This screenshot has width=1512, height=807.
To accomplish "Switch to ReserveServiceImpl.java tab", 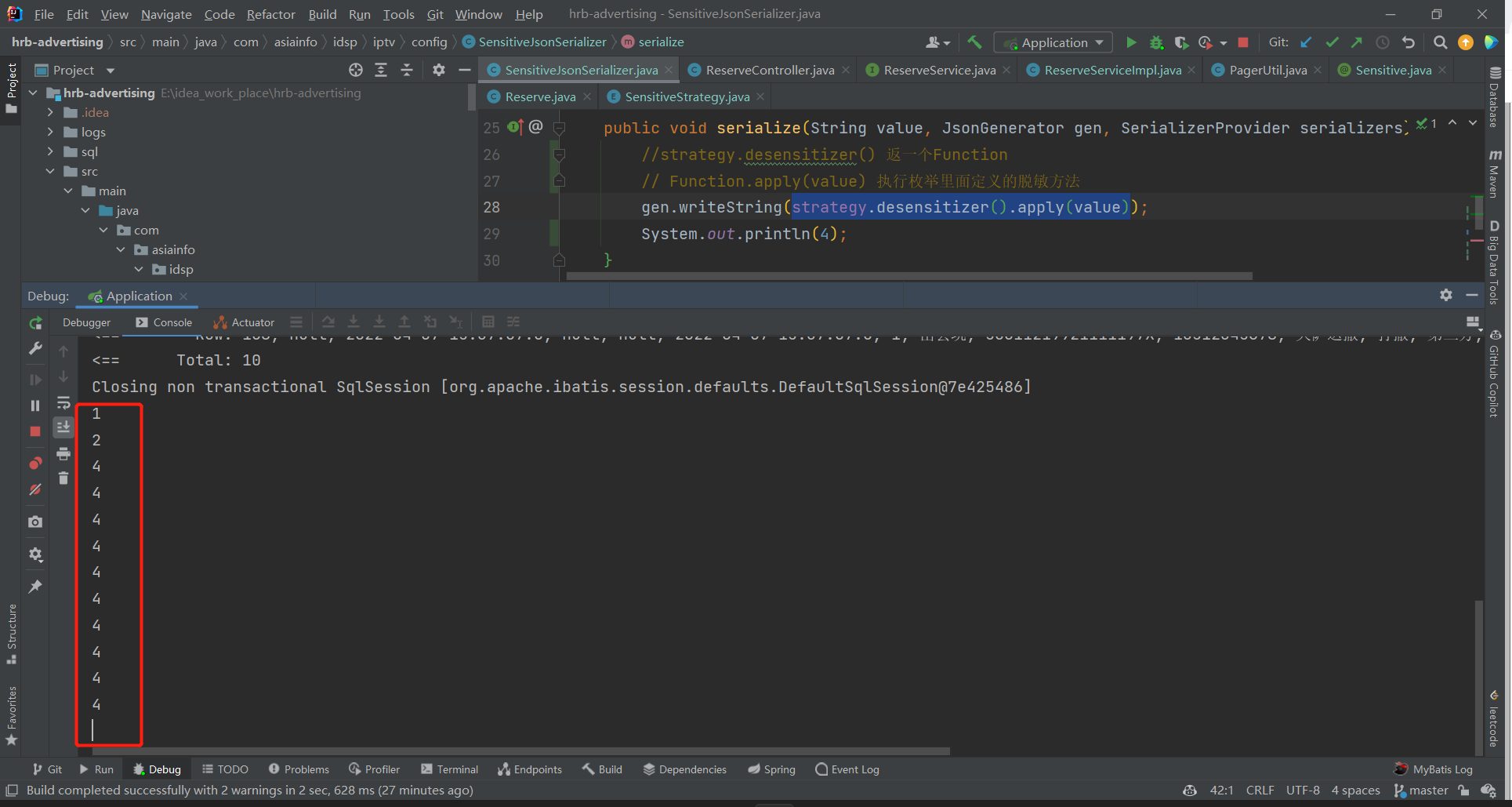I will coord(1112,70).
